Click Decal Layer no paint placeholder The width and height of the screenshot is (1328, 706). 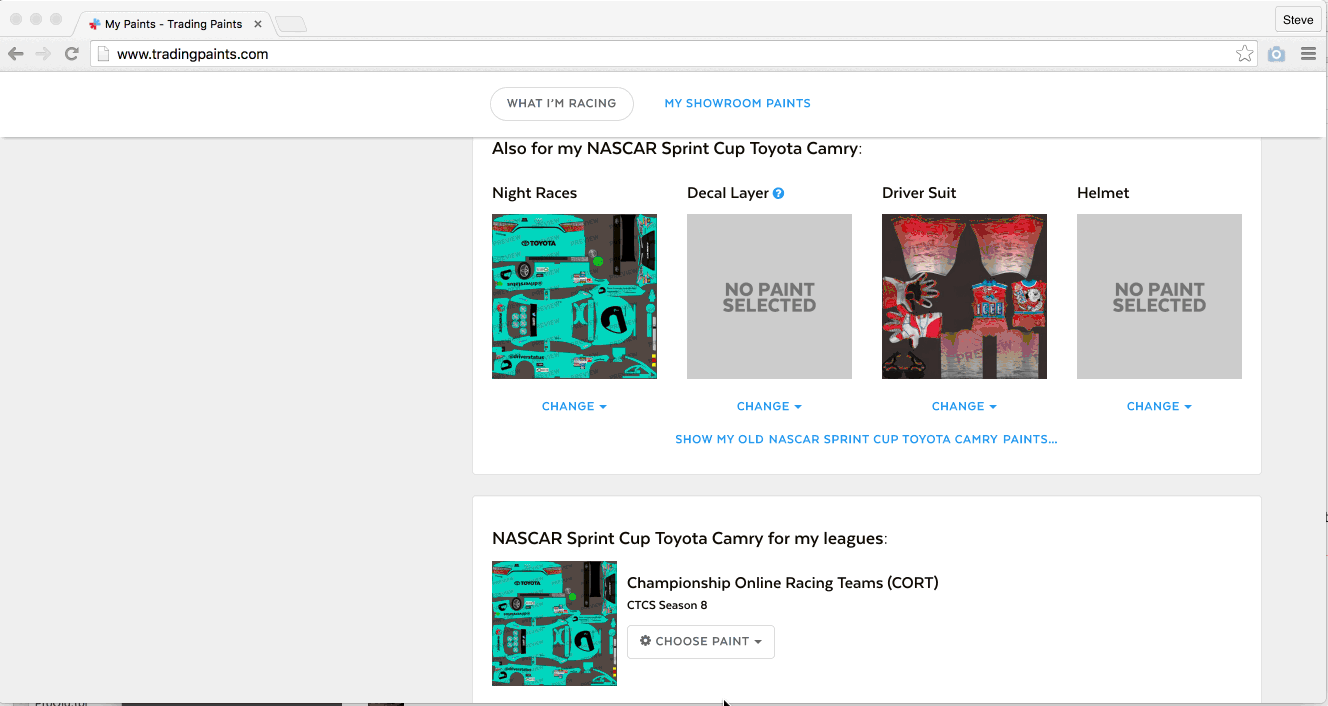pyautogui.click(x=769, y=296)
